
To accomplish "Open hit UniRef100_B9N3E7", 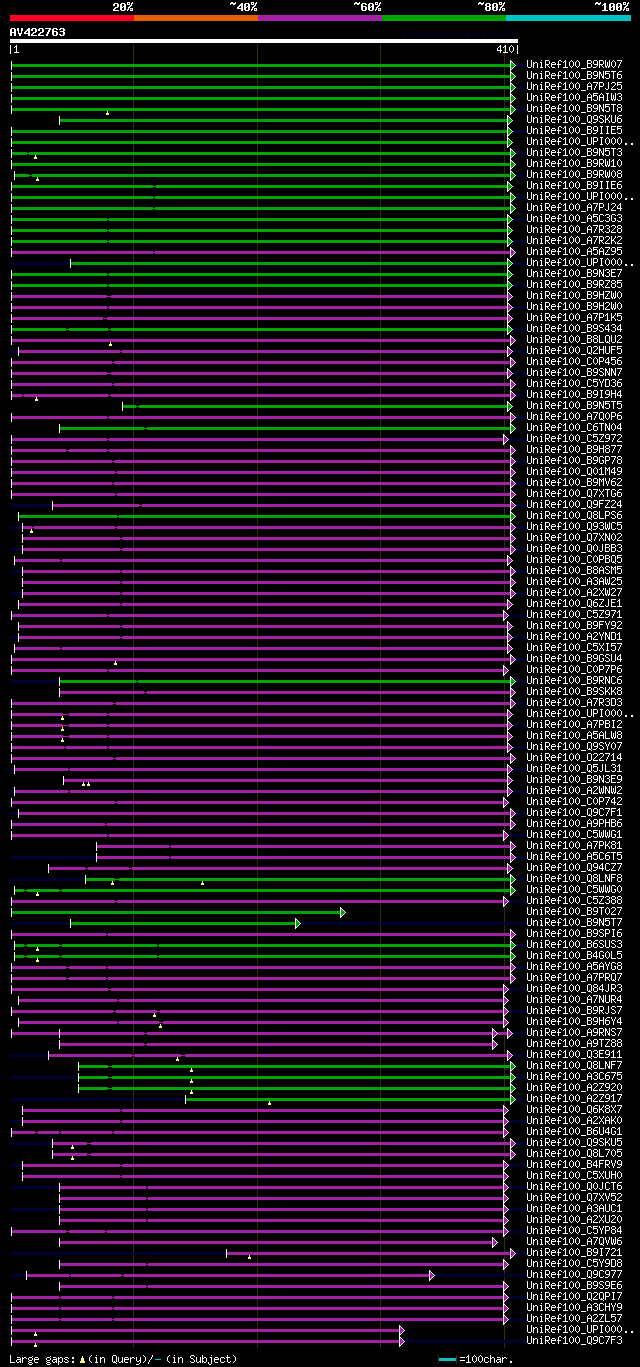I will point(574,274).
